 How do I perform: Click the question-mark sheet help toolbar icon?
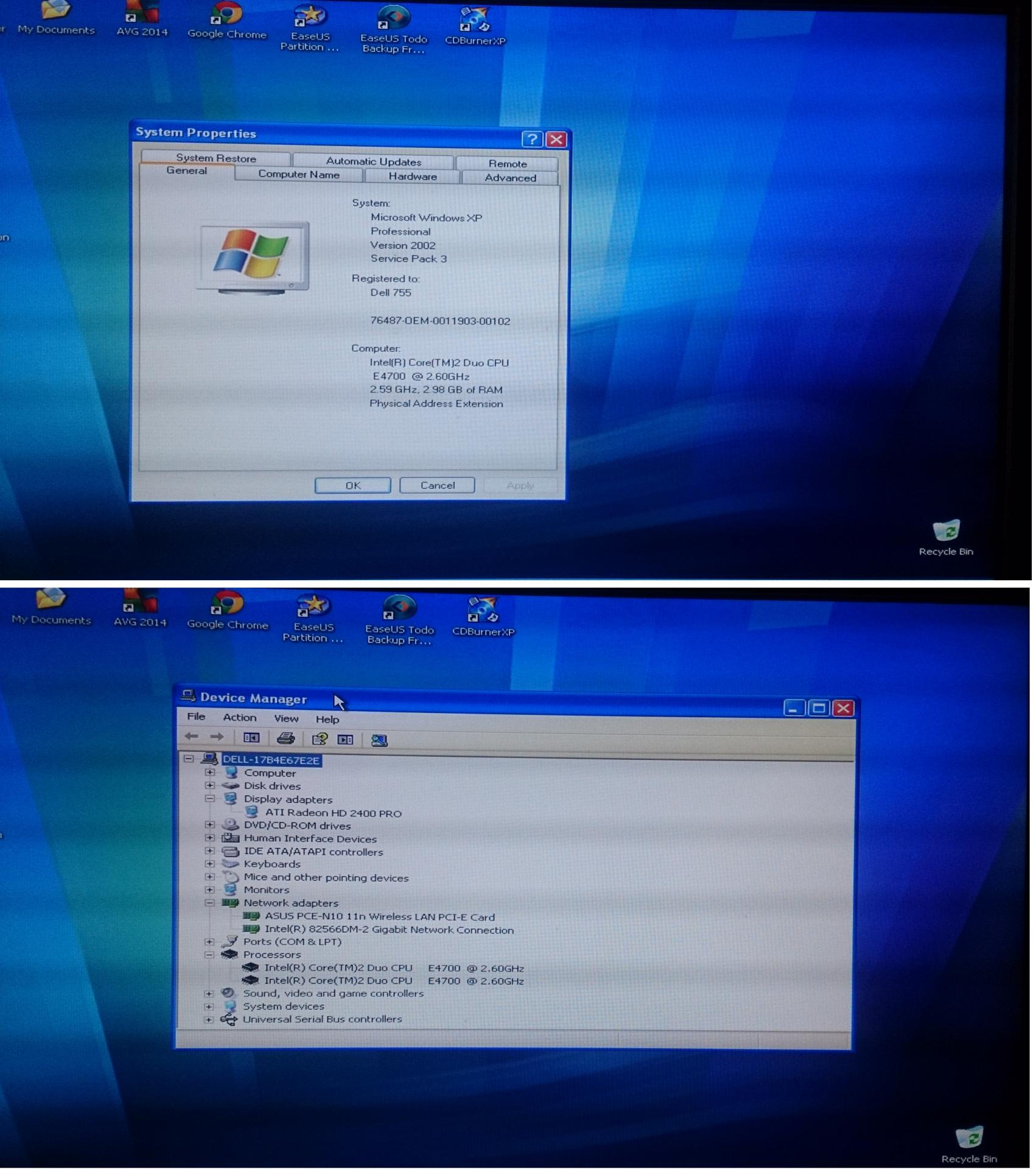tap(320, 739)
